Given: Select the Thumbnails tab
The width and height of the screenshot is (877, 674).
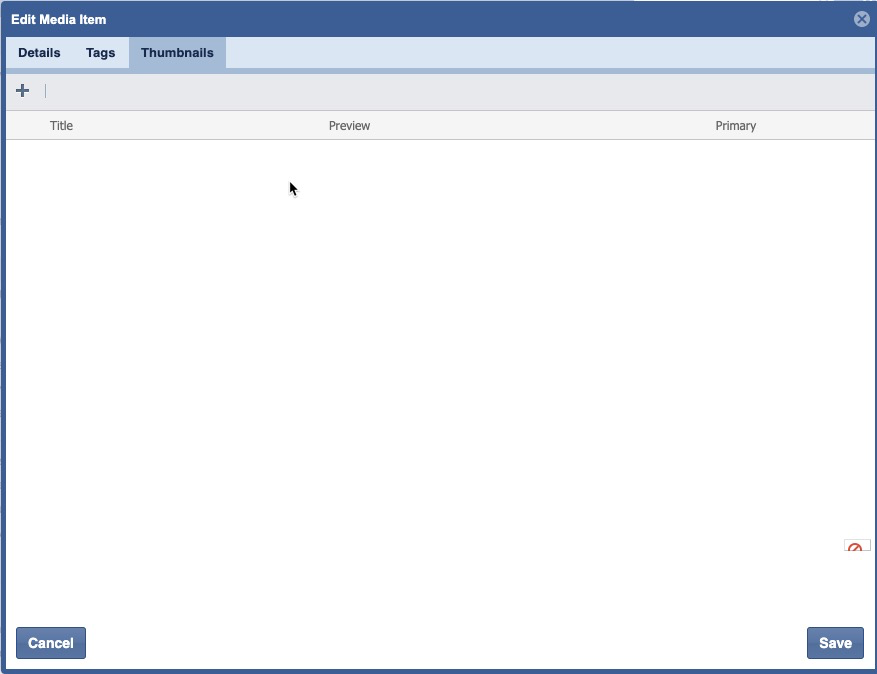Looking at the screenshot, I should pos(177,53).
